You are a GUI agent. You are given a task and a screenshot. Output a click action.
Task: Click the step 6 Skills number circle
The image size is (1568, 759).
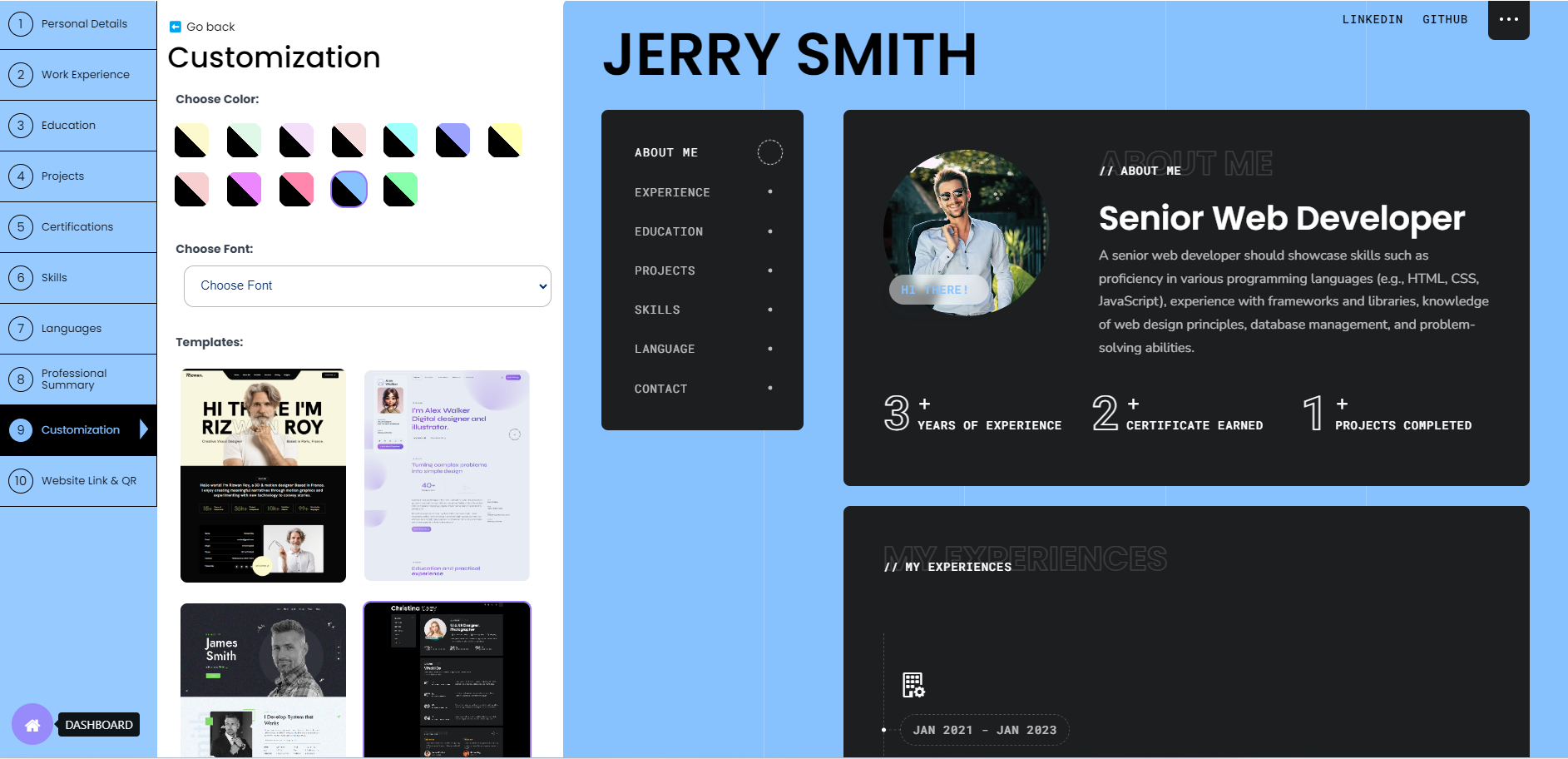tap(21, 278)
